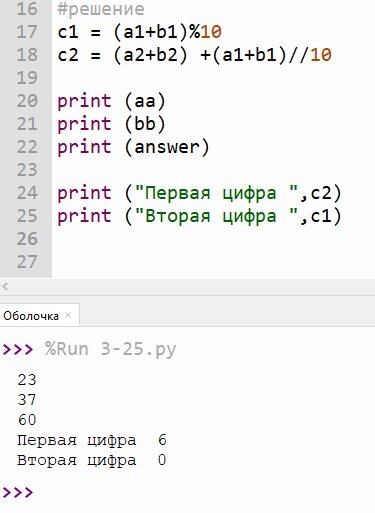The image size is (375, 513).
Task: Click the "Вторая цифра " string literal
Action: [216, 216]
